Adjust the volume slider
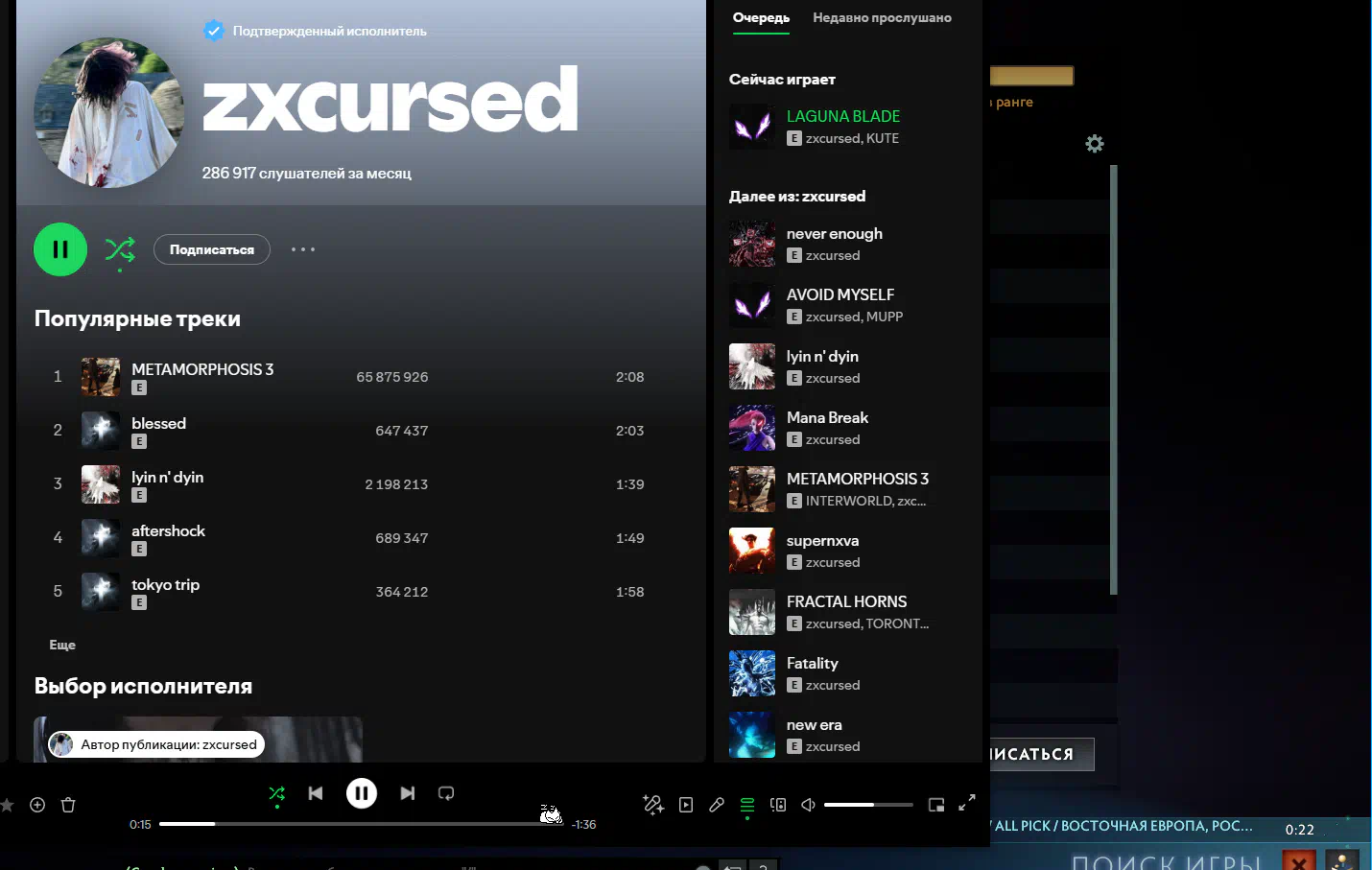Image resolution: width=1372 pixels, height=870 pixels. (868, 805)
